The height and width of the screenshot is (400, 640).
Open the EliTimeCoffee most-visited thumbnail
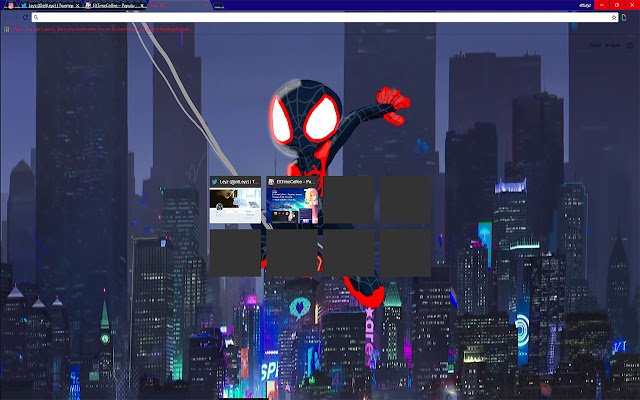point(292,200)
